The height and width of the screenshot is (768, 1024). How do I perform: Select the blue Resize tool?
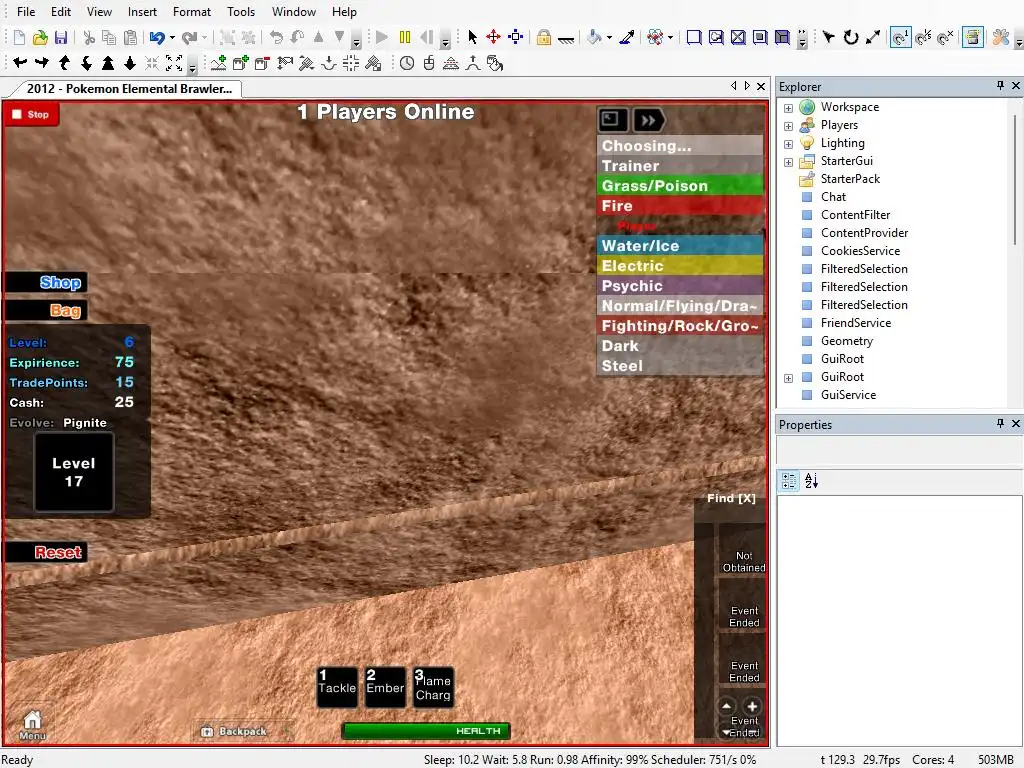coord(516,37)
